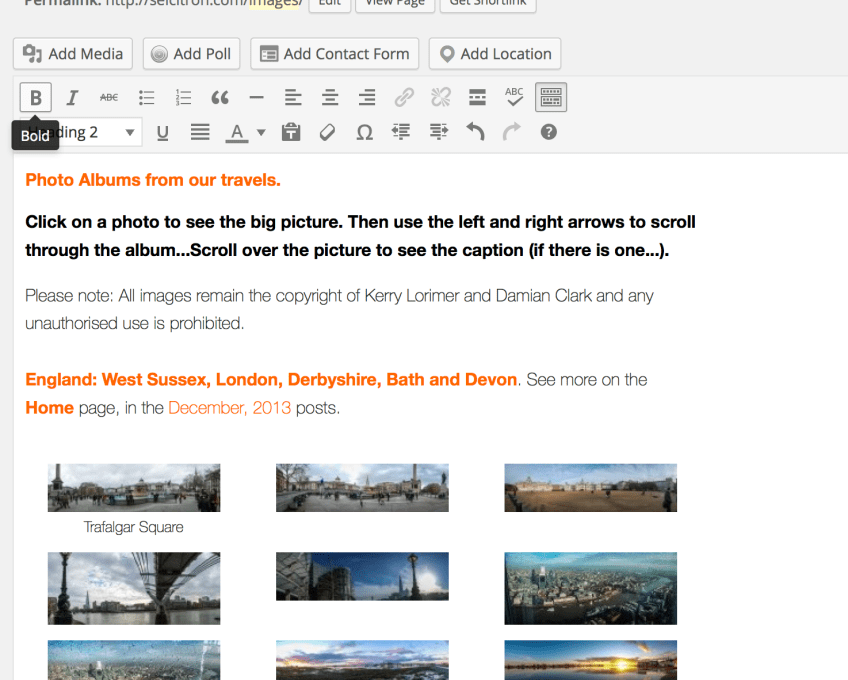Click the Add Media button

73,54
